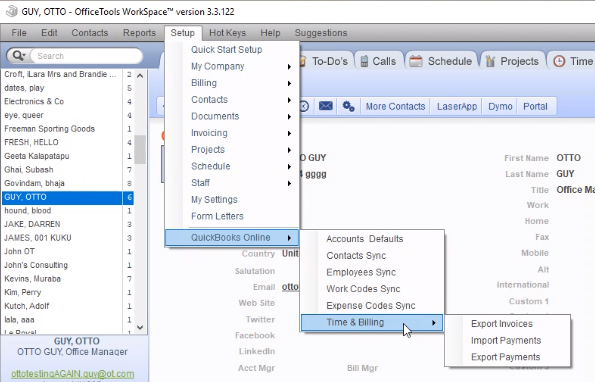Click the email envelope toolbar icon
This screenshot has height=382, width=595.
click(x=326, y=106)
